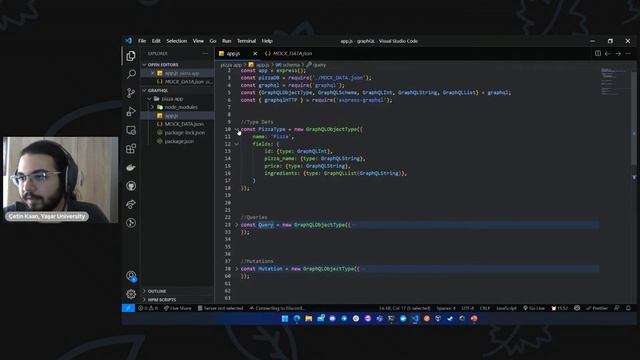The height and width of the screenshot is (360, 640).
Task: Click the Spaces indentation setting in status bar
Action: pos(446,308)
